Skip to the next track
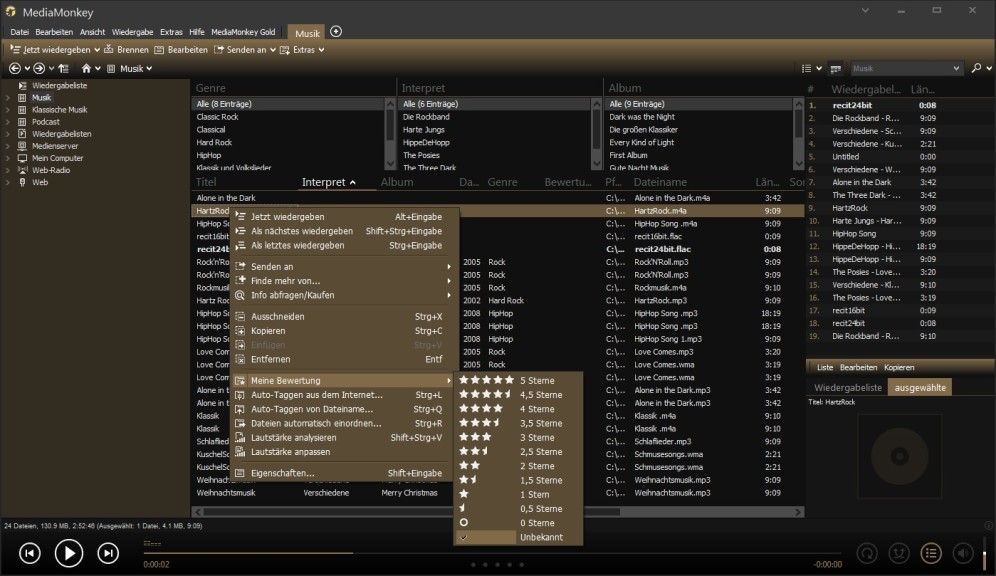Screen dimensions: 996x576 click(x=108, y=553)
